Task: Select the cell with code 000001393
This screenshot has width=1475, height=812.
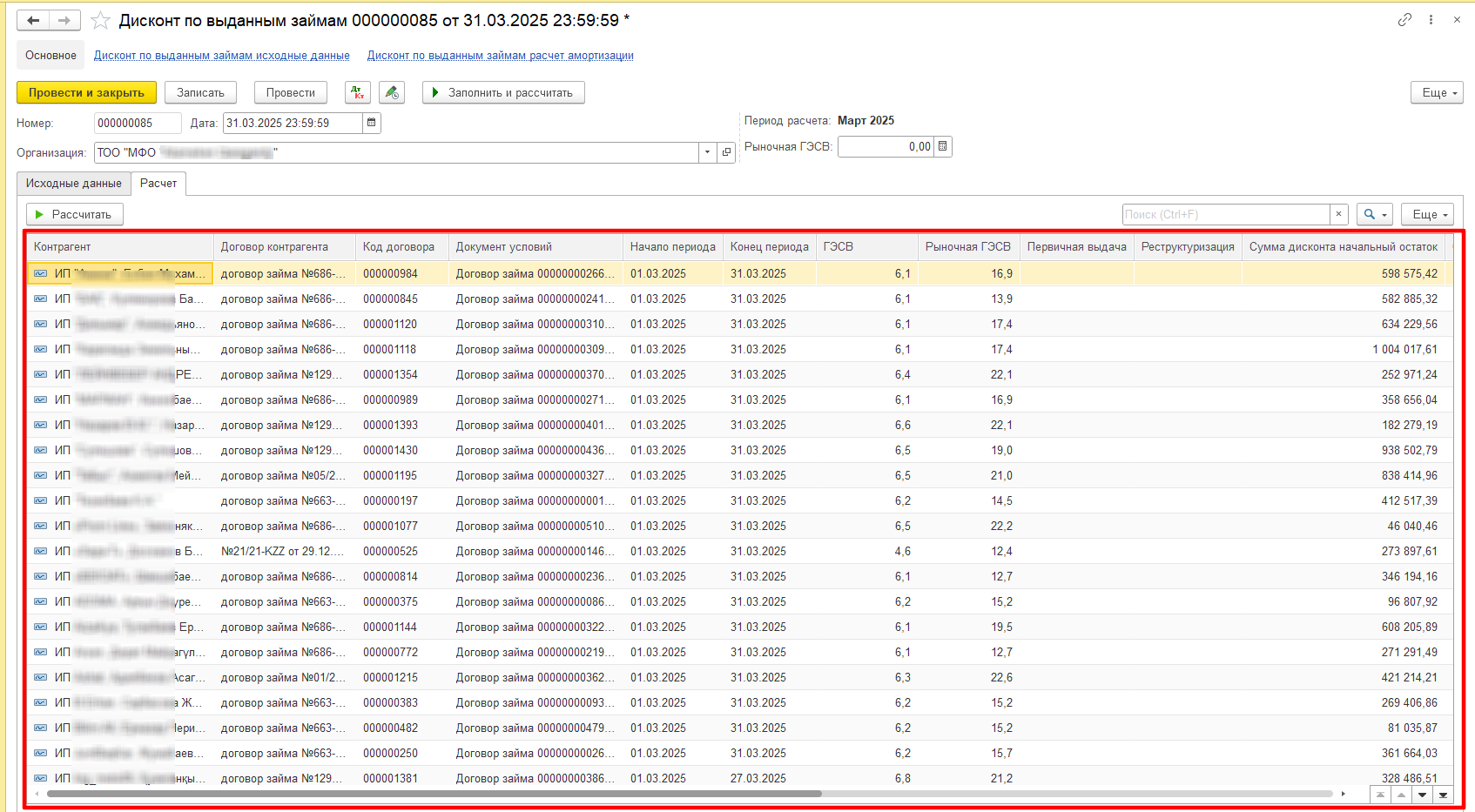Action: (401, 425)
